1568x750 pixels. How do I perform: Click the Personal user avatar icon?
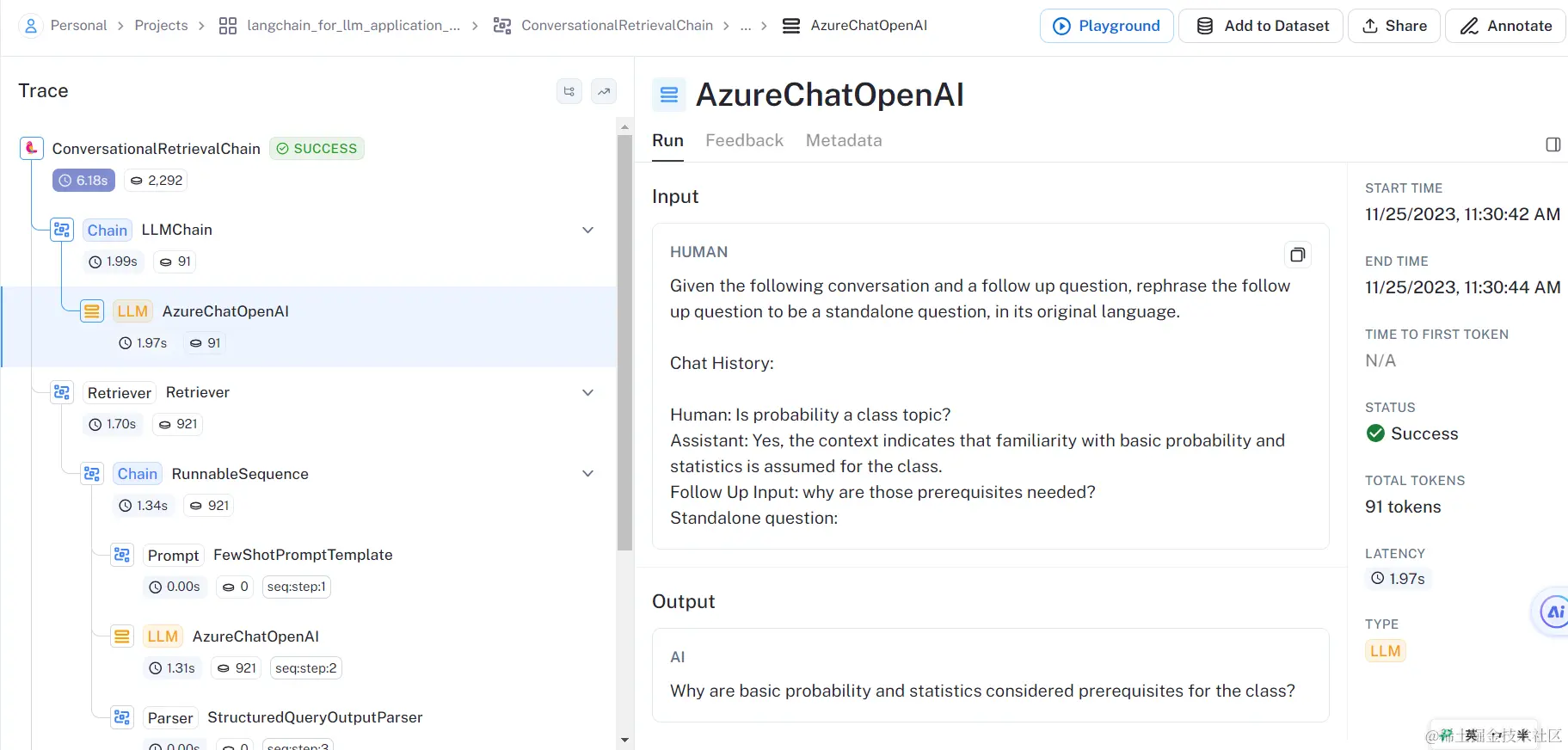31,26
